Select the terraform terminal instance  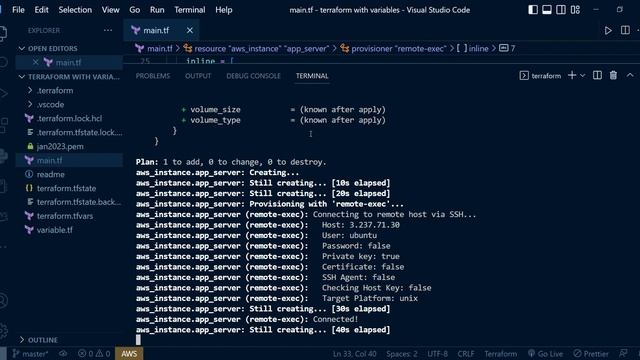[540, 76]
